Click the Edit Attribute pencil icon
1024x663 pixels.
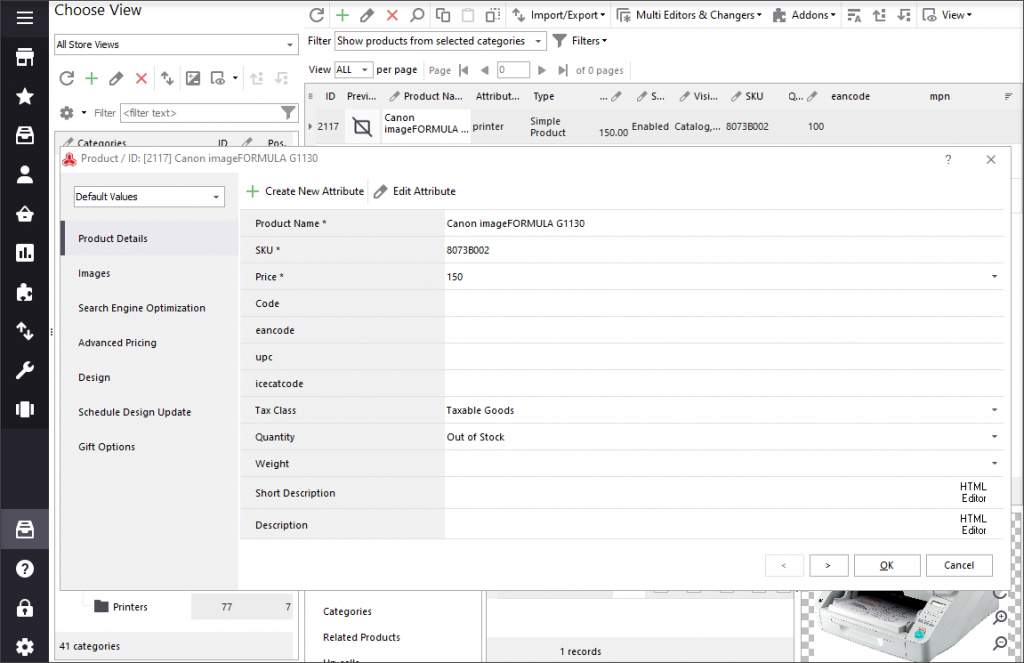click(381, 191)
